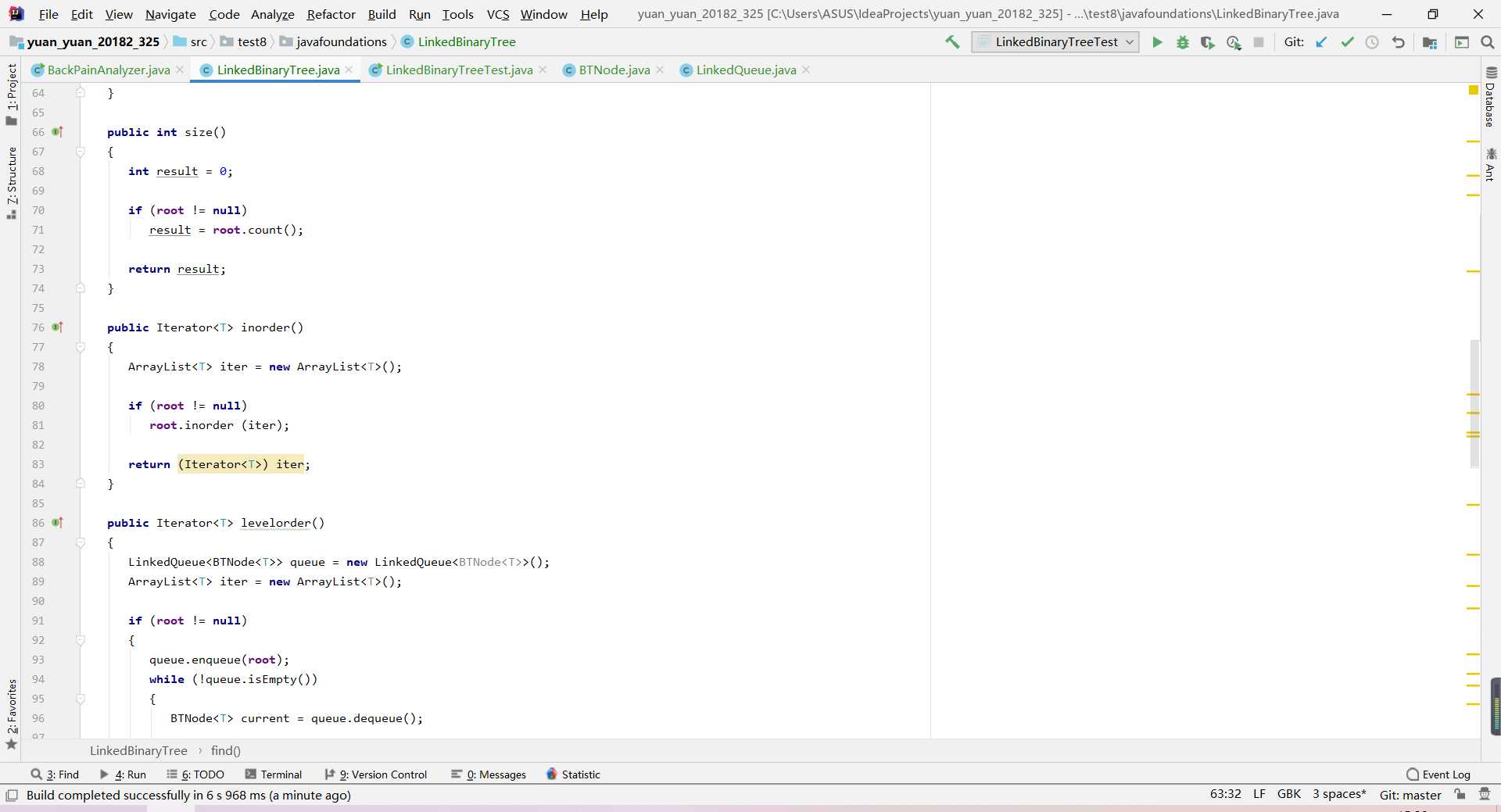
Task: Open Run Anything window icon
Action: coord(1462,42)
